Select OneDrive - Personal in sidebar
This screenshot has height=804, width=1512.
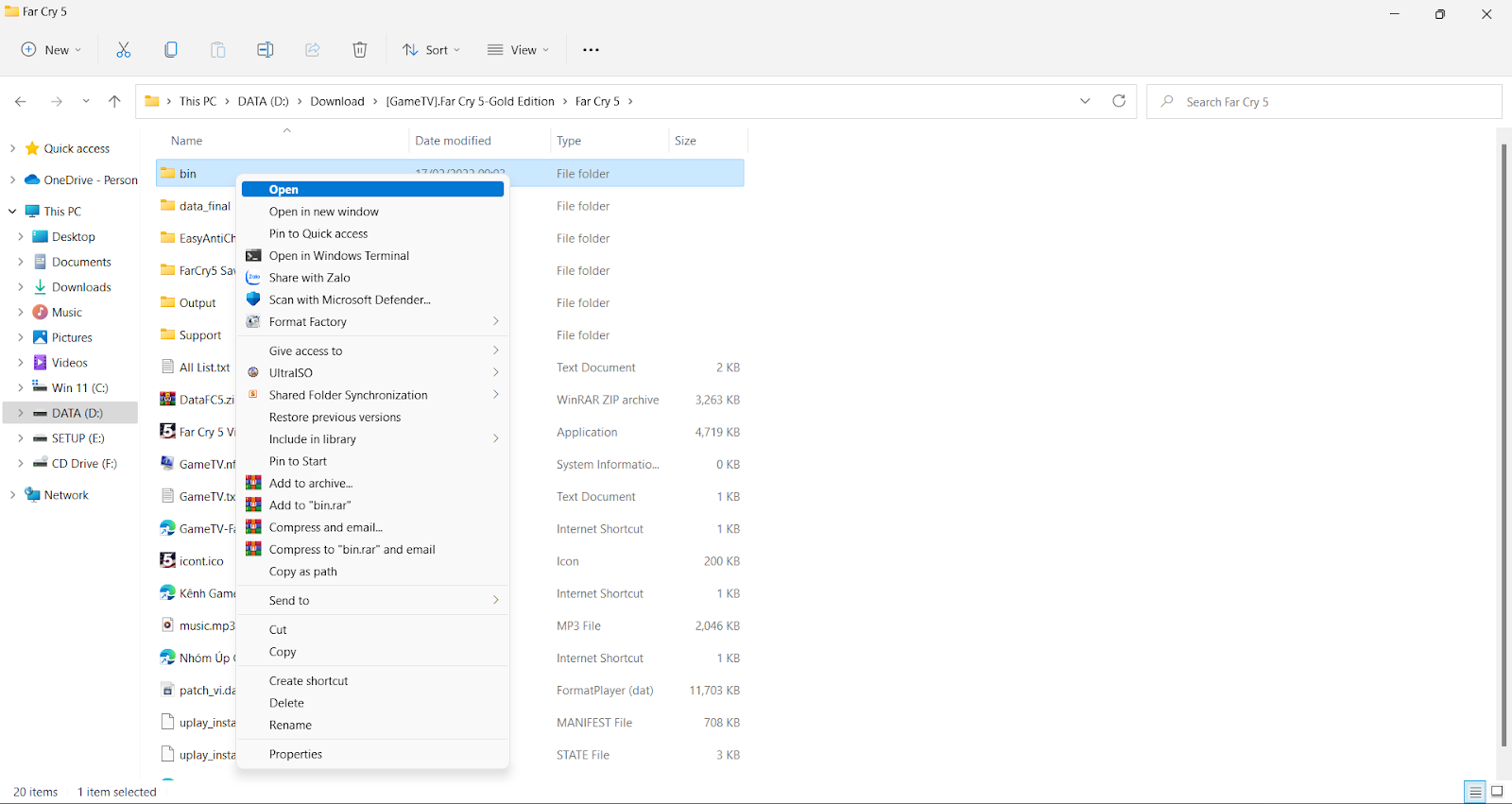[91, 180]
